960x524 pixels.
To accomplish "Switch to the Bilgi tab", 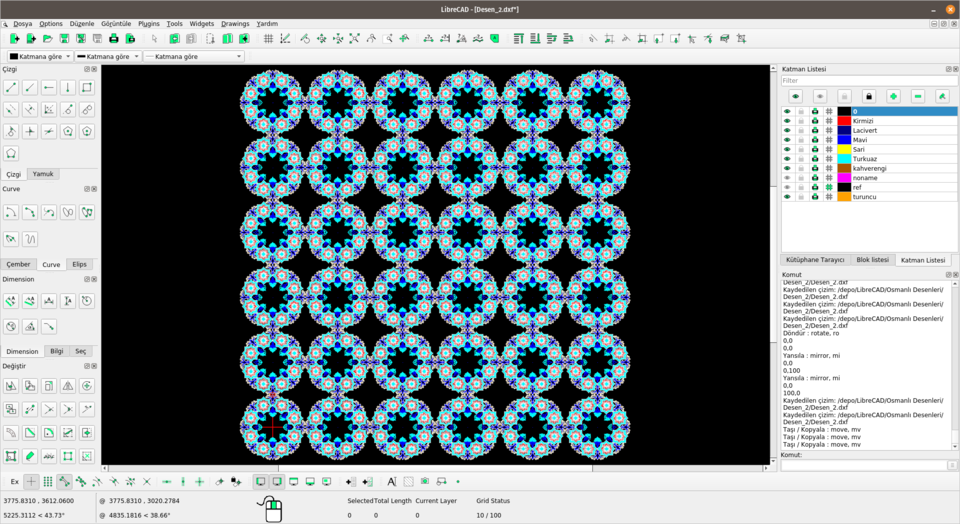I will [x=57, y=351].
